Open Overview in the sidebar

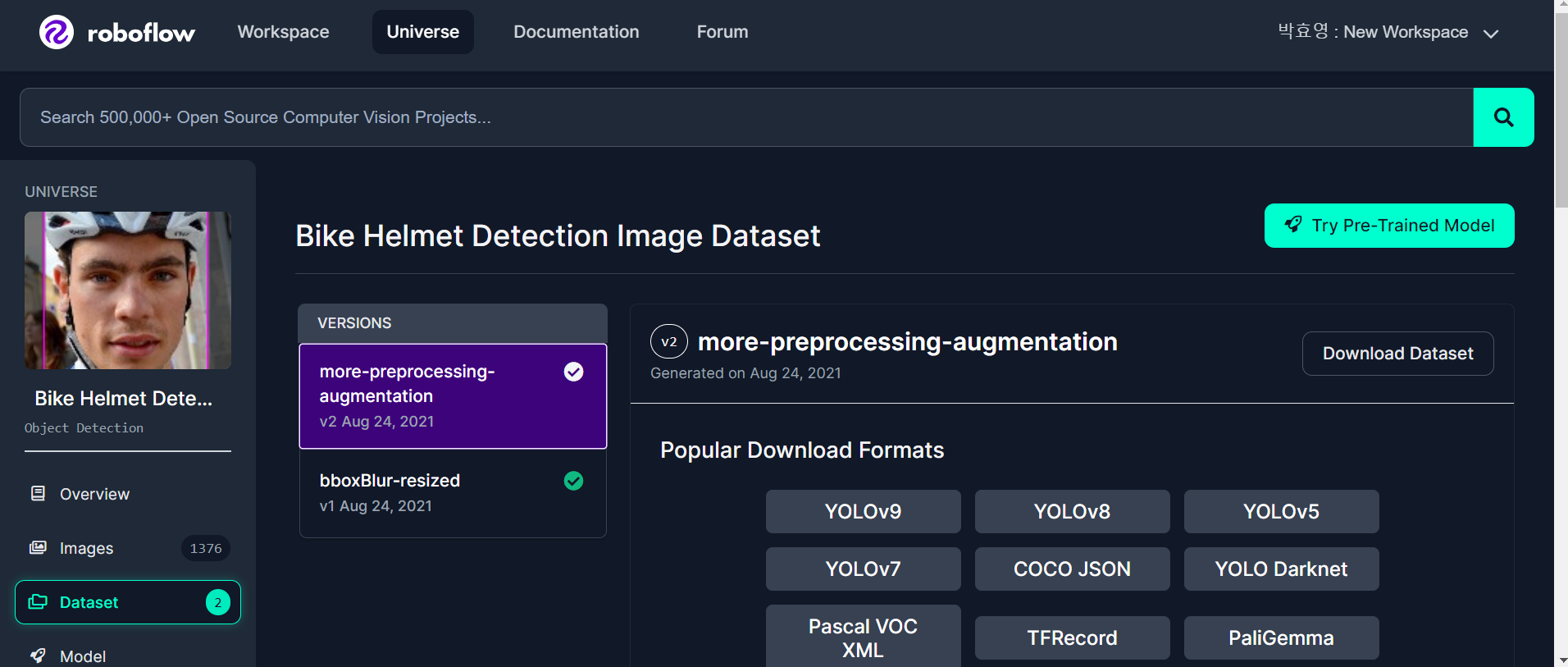pos(128,494)
